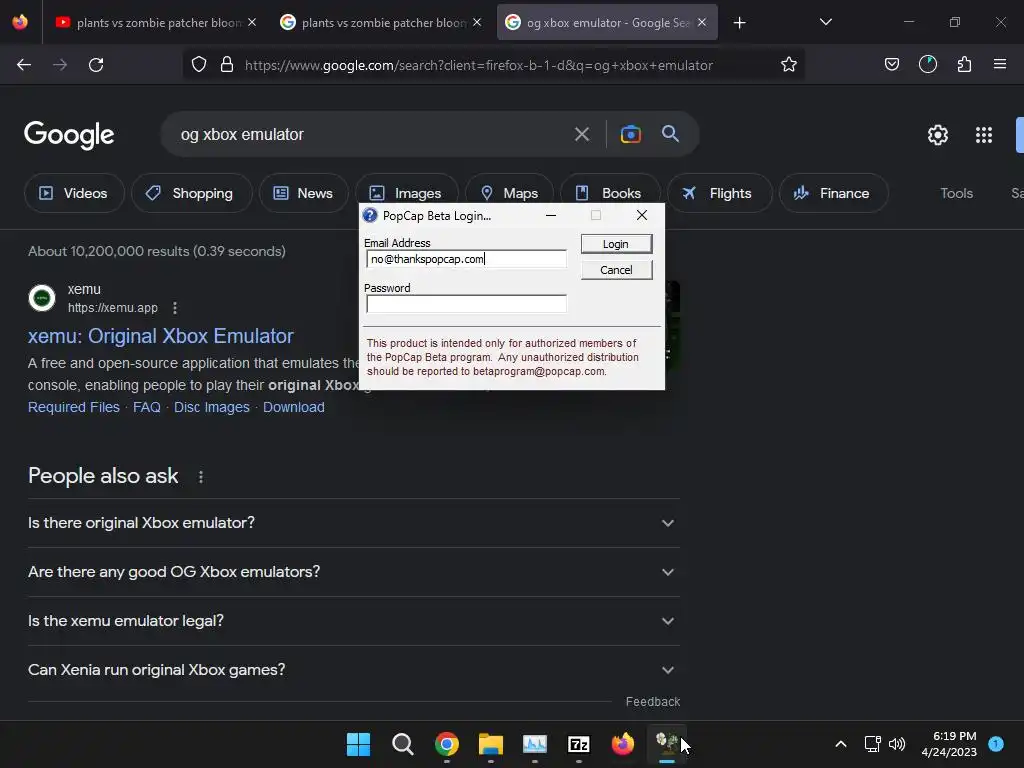Open the Pocket save icon

pyautogui.click(x=891, y=65)
